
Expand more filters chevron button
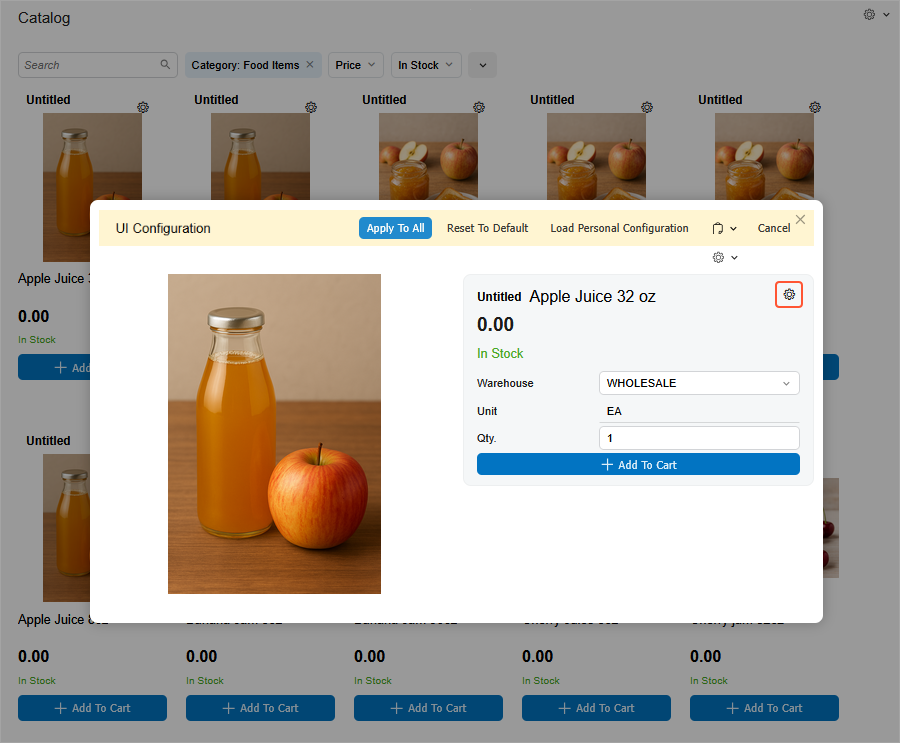coord(483,65)
